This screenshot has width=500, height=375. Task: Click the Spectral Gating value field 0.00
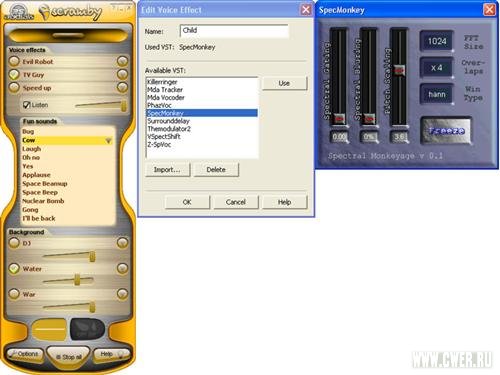339,137
